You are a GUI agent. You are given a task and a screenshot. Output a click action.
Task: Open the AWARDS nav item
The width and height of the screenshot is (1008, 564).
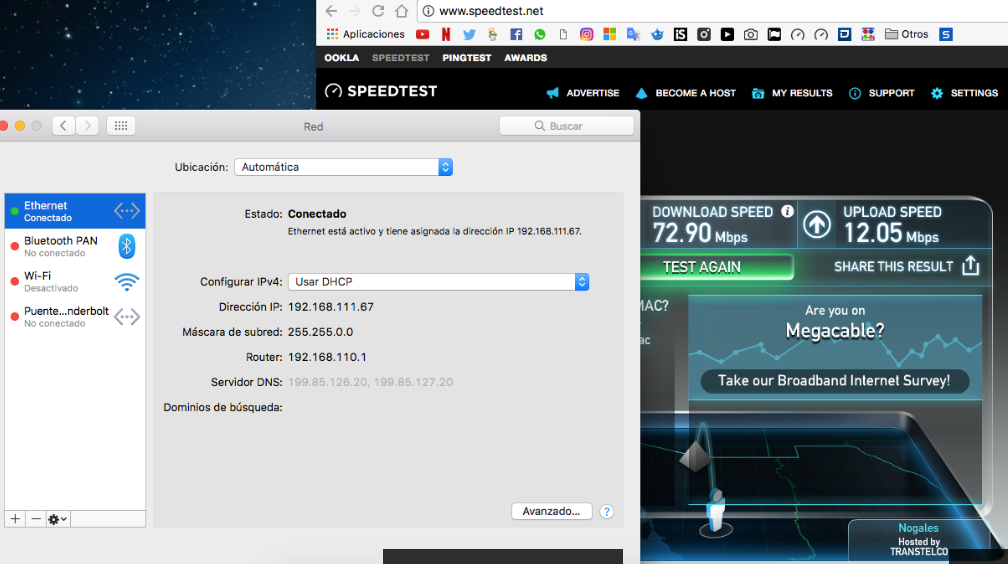click(526, 58)
